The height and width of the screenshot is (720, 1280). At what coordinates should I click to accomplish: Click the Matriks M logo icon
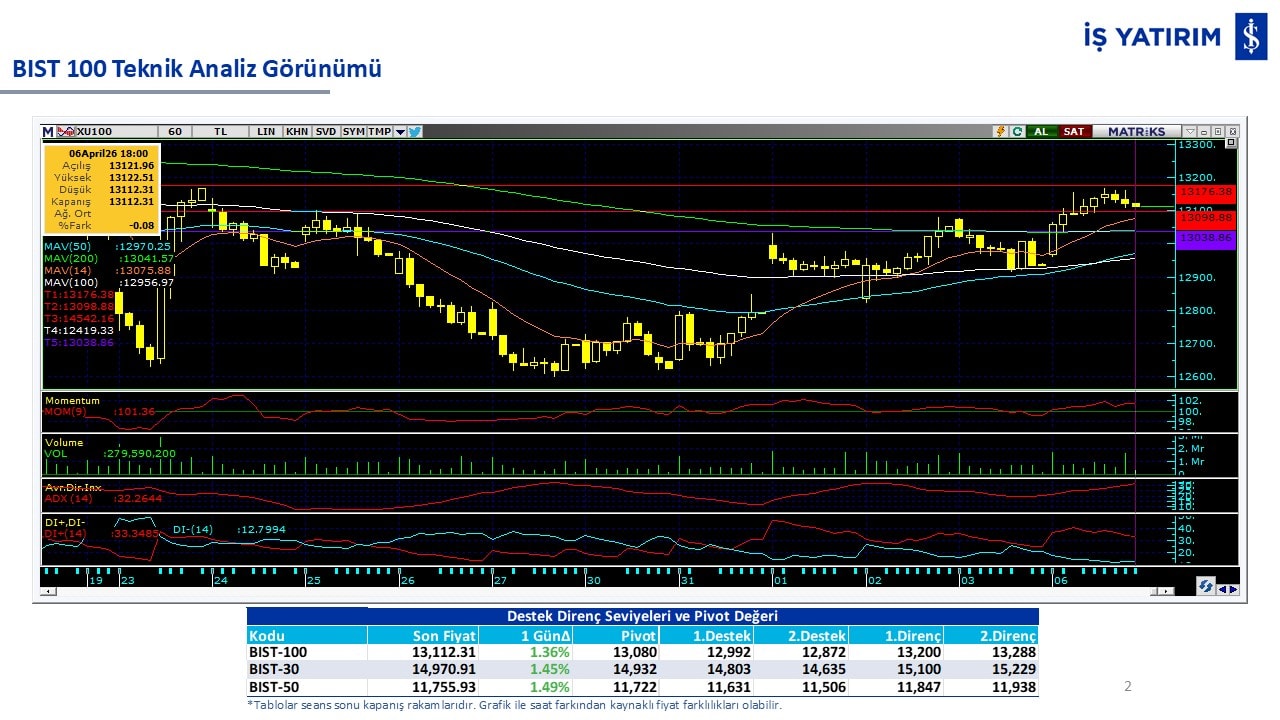(47, 131)
